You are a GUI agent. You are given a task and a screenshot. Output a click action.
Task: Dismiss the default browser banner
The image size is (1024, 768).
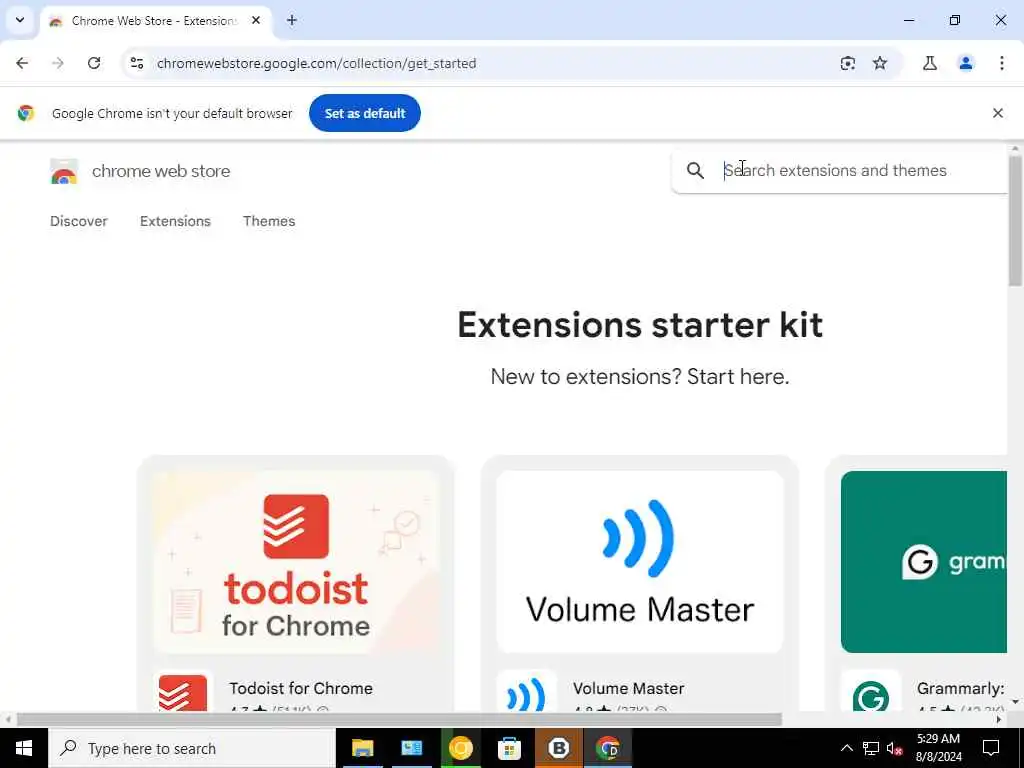pos(998,113)
